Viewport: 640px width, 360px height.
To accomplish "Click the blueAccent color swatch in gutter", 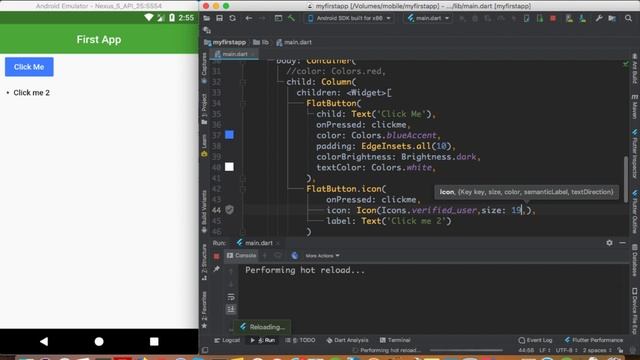I will pos(229,135).
